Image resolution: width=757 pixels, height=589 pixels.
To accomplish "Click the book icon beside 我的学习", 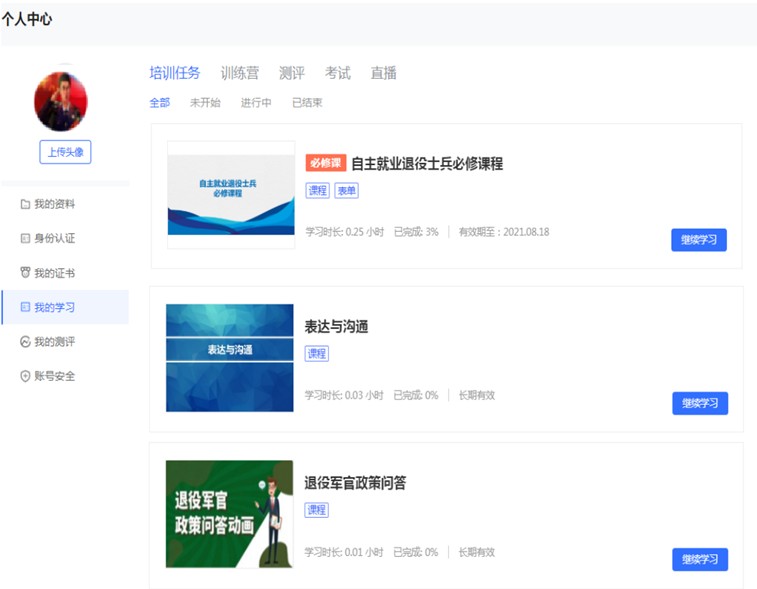I will click(25, 307).
